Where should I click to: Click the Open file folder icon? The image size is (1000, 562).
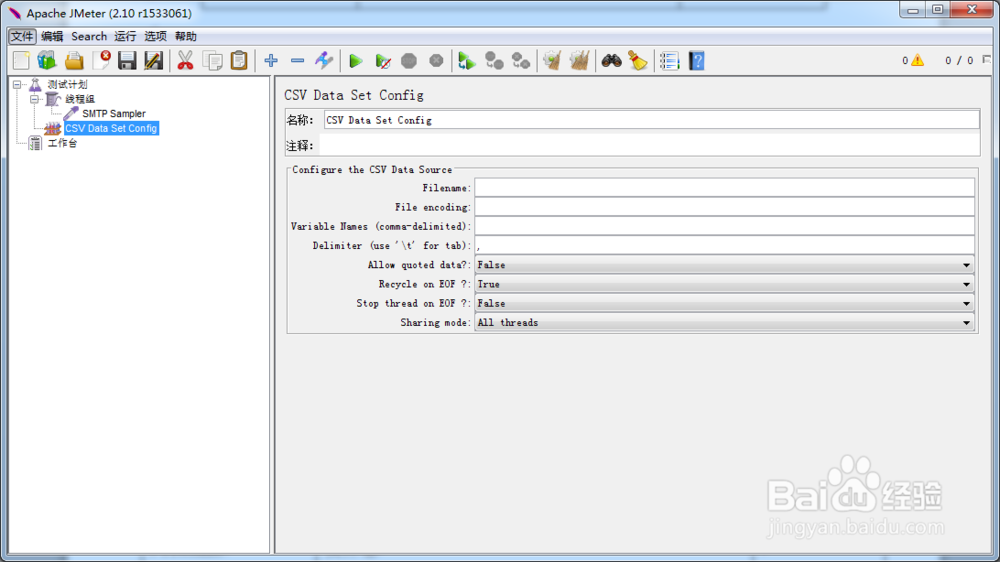pos(74,61)
